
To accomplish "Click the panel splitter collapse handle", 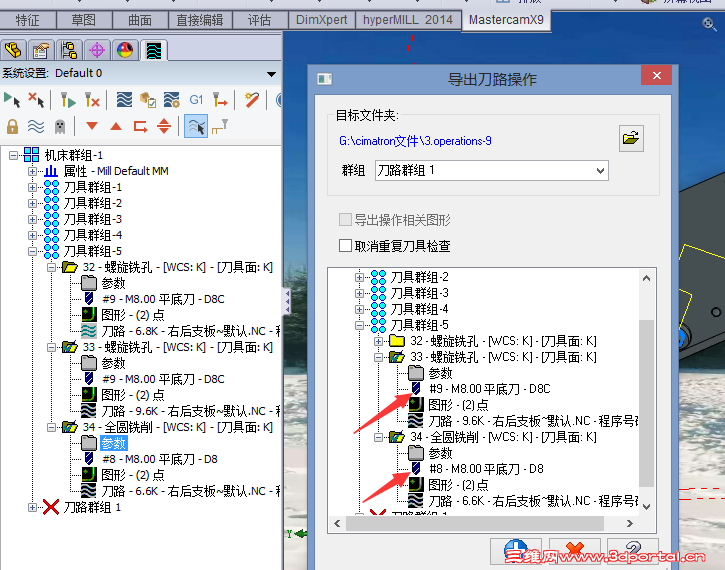I will [x=288, y=301].
